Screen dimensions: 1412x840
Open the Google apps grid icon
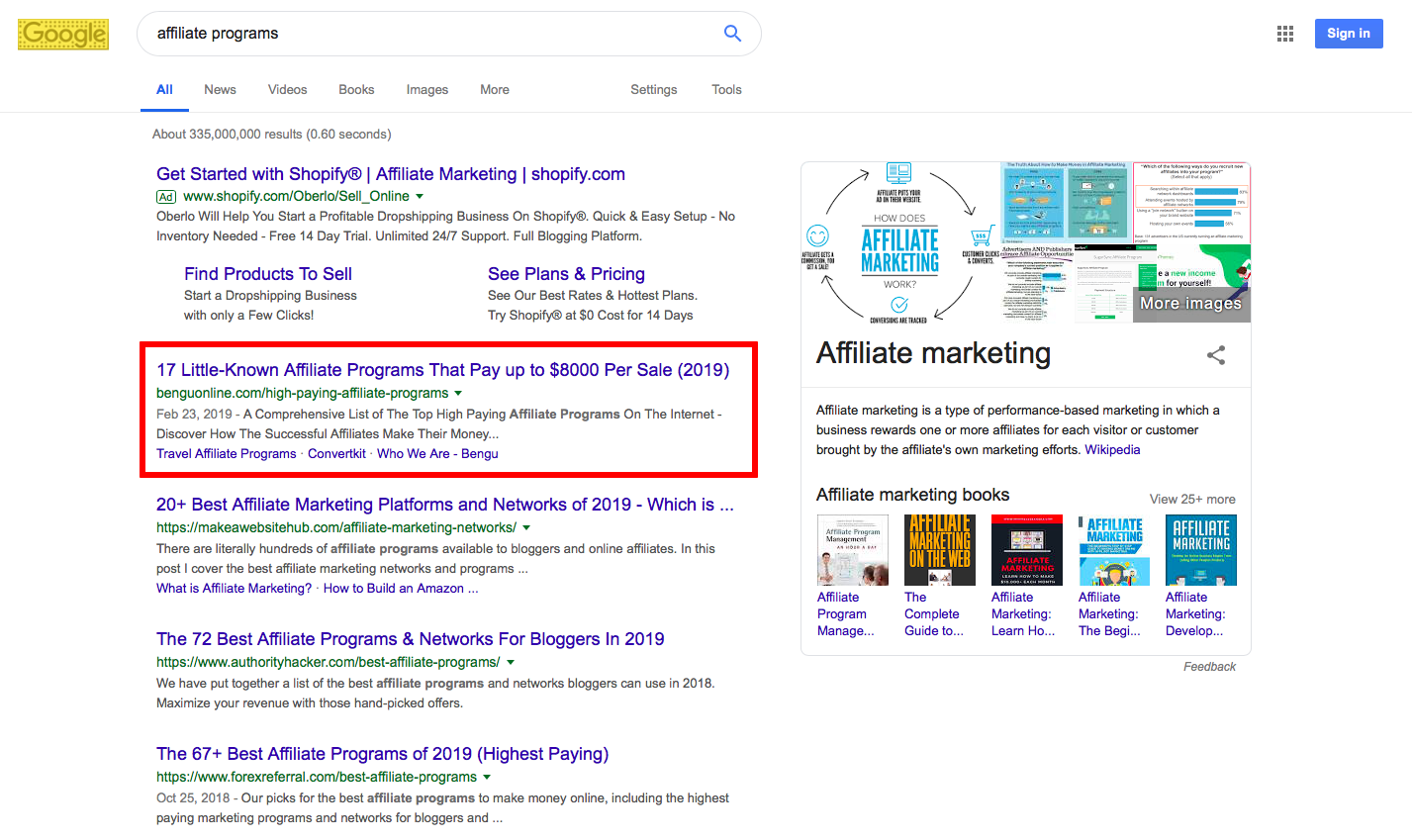1285,34
